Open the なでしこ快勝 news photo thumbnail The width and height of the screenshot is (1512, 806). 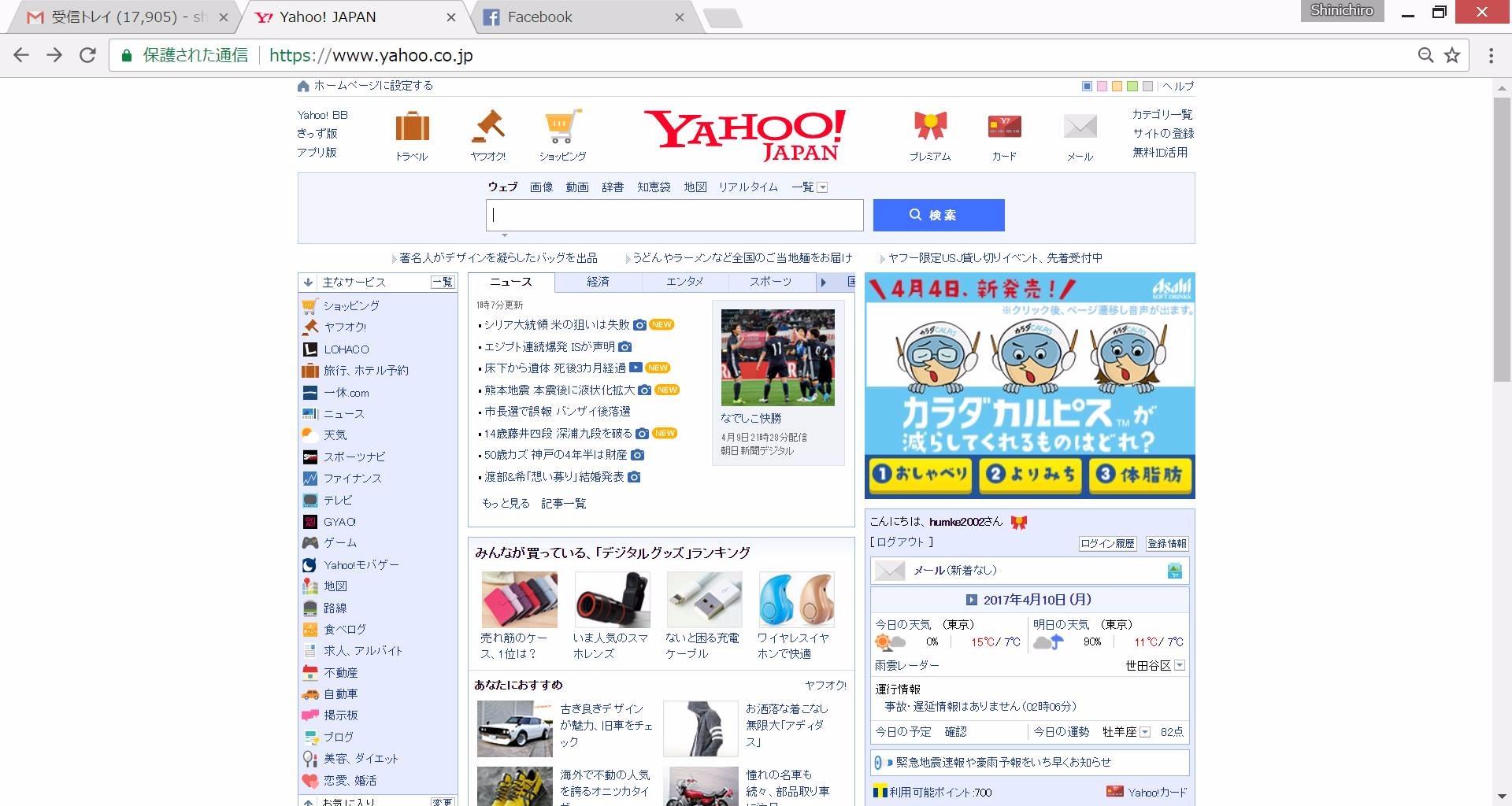click(777, 357)
